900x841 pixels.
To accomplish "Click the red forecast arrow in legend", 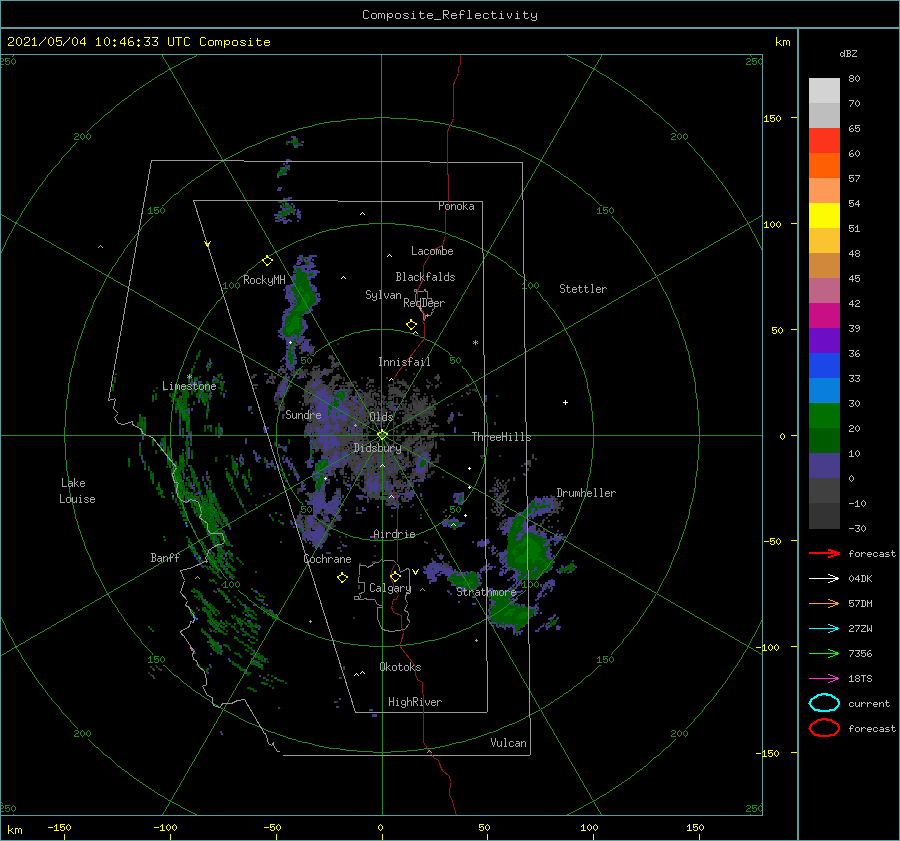I will [x=824, y=553].
